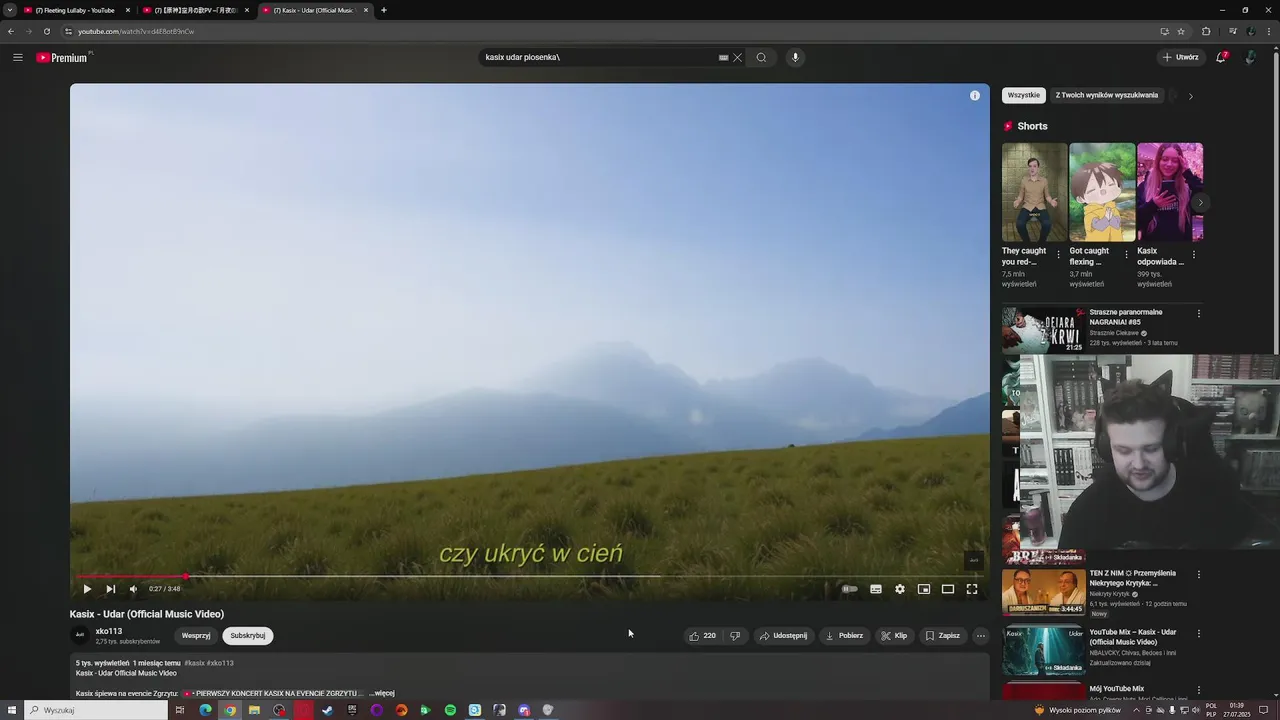Open YouTube notifications bell
1280x720 pixels.
[x=1221, y=57]
